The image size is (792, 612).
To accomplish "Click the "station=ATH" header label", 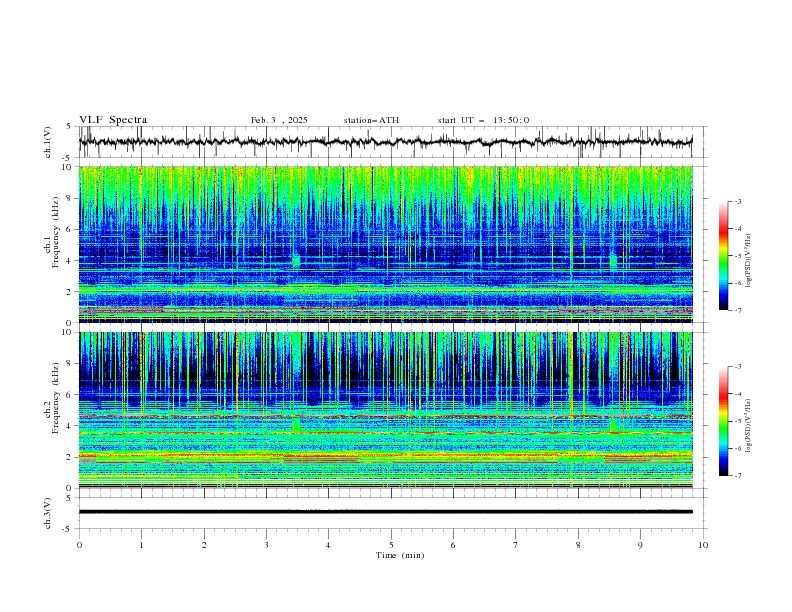I will [x=371, y=120].
